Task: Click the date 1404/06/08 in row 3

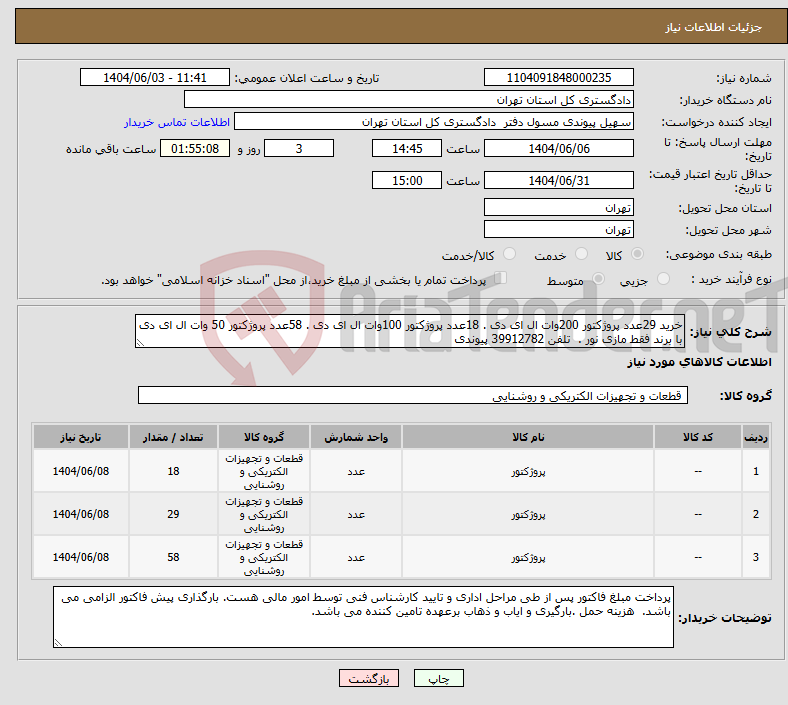Action: click(x=81, y=557)
